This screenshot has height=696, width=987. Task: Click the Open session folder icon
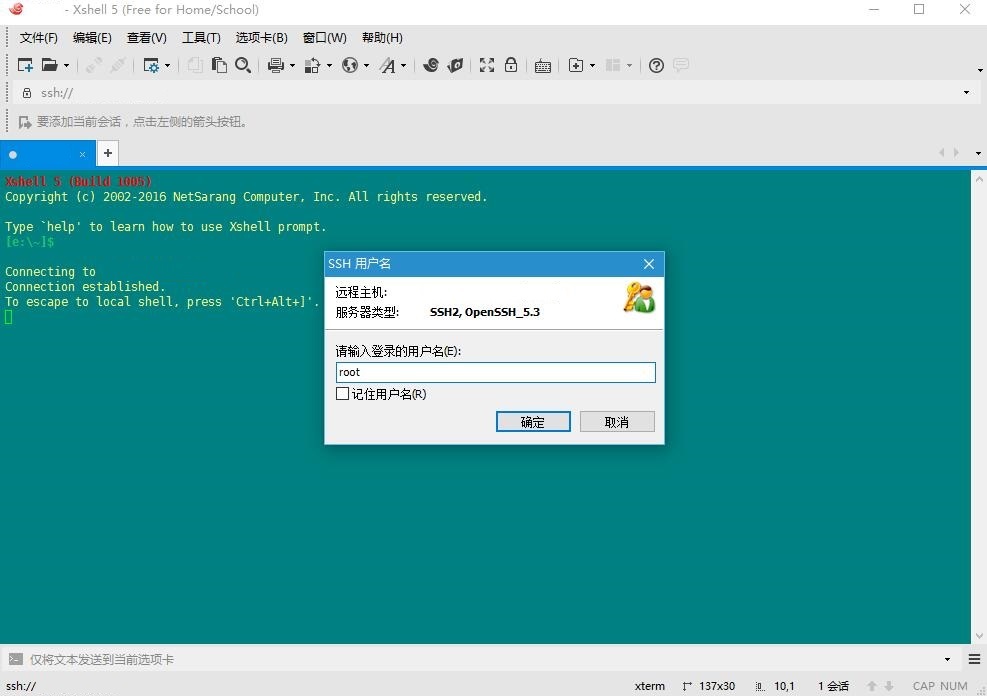(49, 65)
